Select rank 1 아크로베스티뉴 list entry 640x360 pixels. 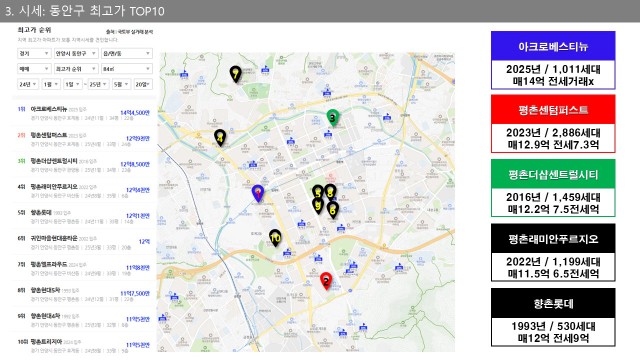[x=84, y=113]
